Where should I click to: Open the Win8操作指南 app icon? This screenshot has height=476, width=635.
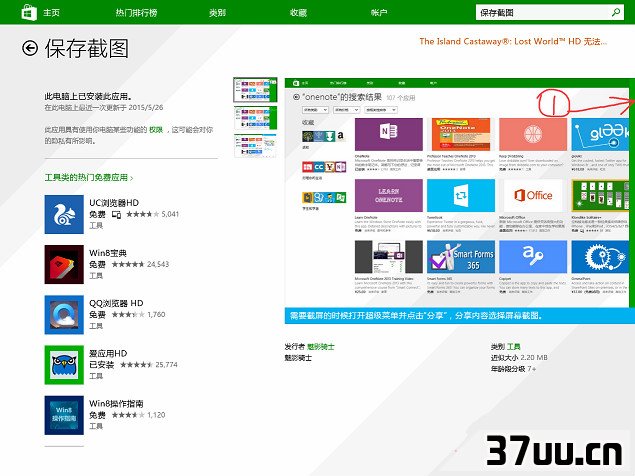[64, 415]
